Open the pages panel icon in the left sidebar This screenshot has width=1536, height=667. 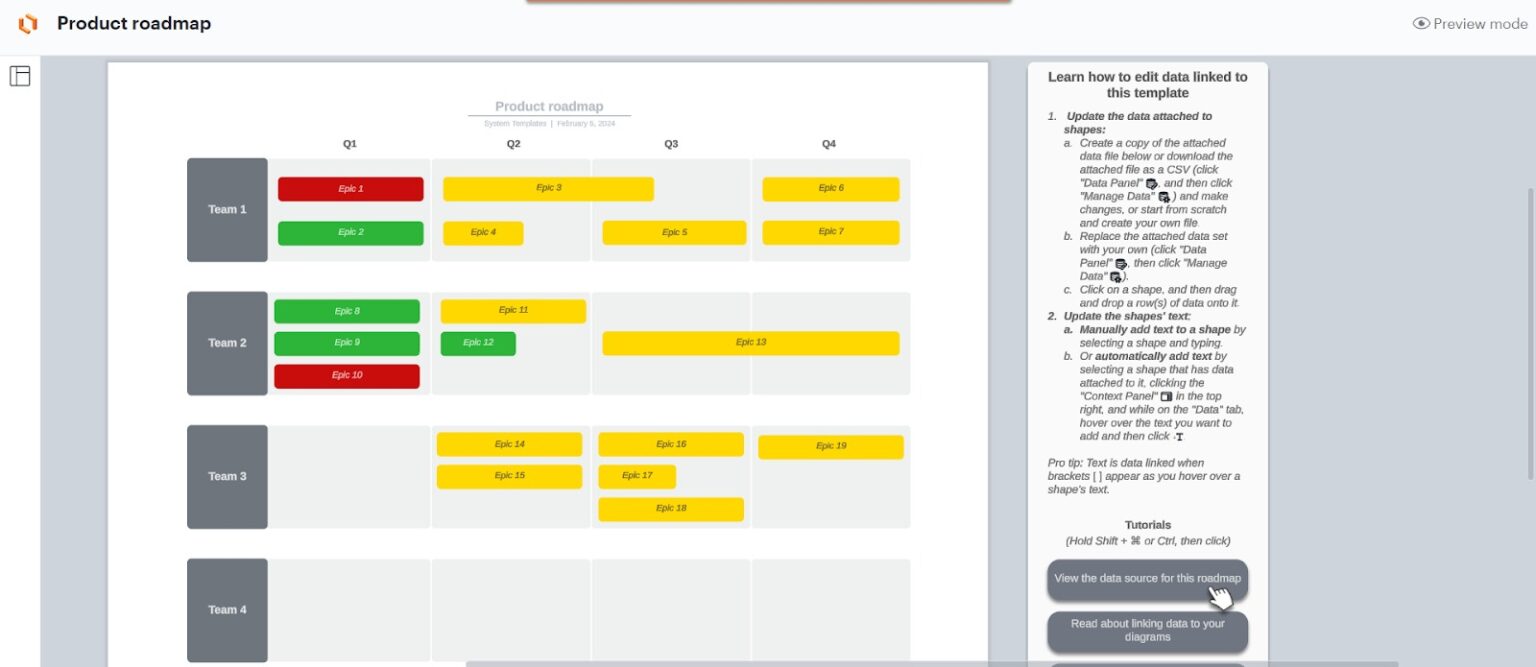pyautogui.click(x=21, y=76)
